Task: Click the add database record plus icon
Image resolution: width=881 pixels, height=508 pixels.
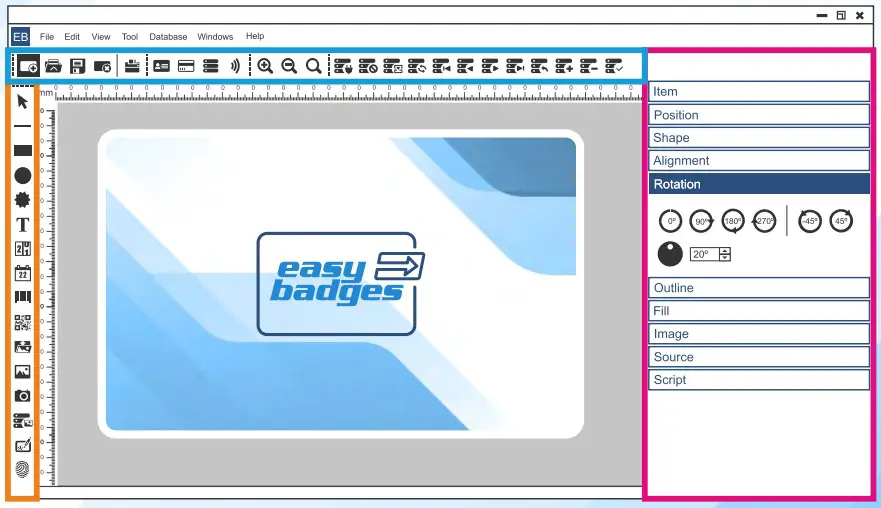Action: (x=564, y=66)
